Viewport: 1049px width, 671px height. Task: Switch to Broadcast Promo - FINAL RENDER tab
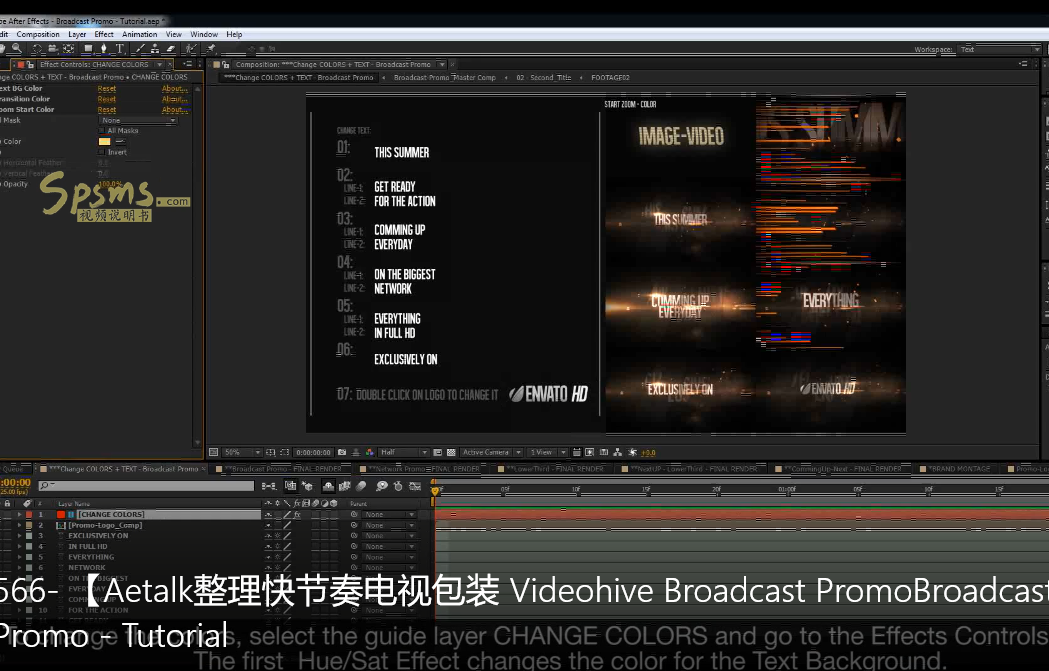[282, 469]
